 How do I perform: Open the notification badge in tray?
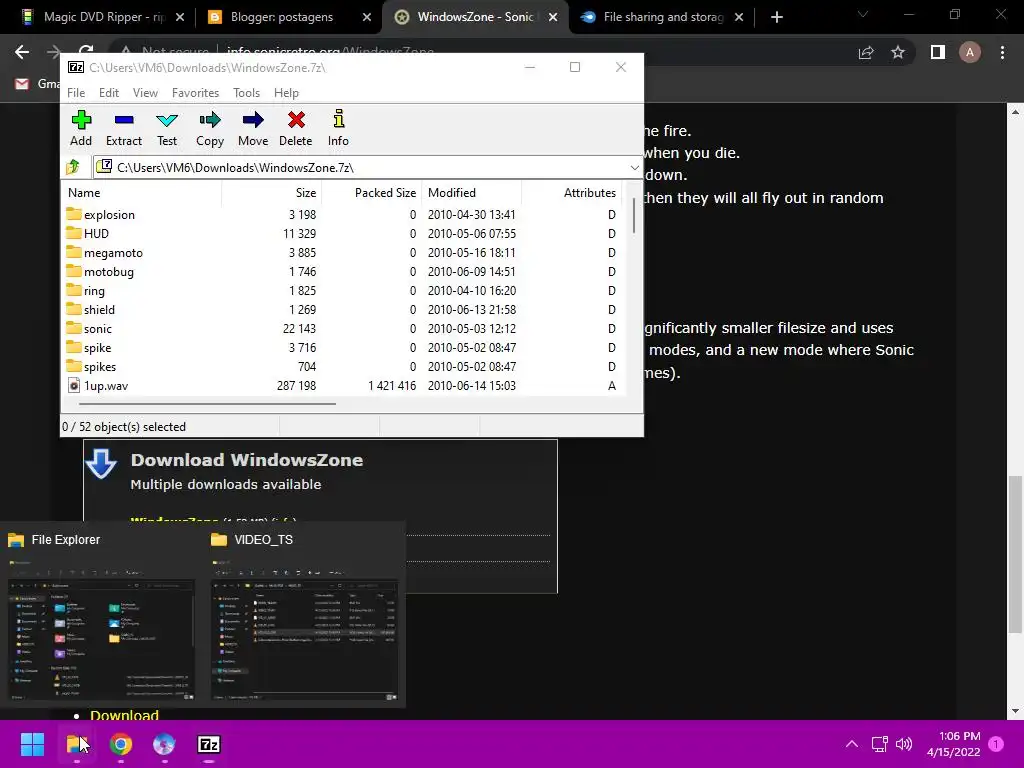996,744
